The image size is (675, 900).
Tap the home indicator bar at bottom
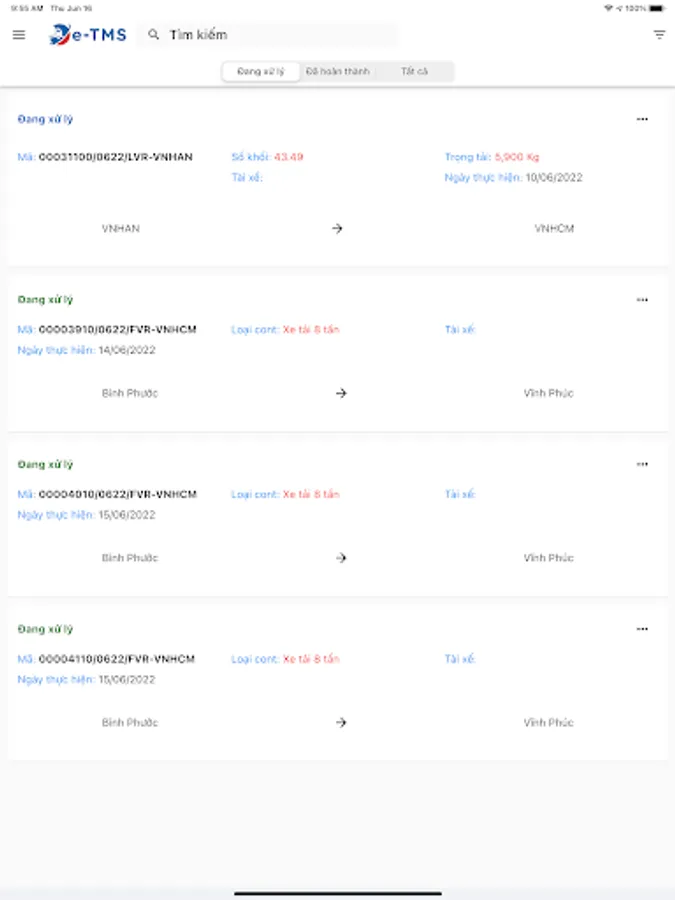(x=337, y=893)
